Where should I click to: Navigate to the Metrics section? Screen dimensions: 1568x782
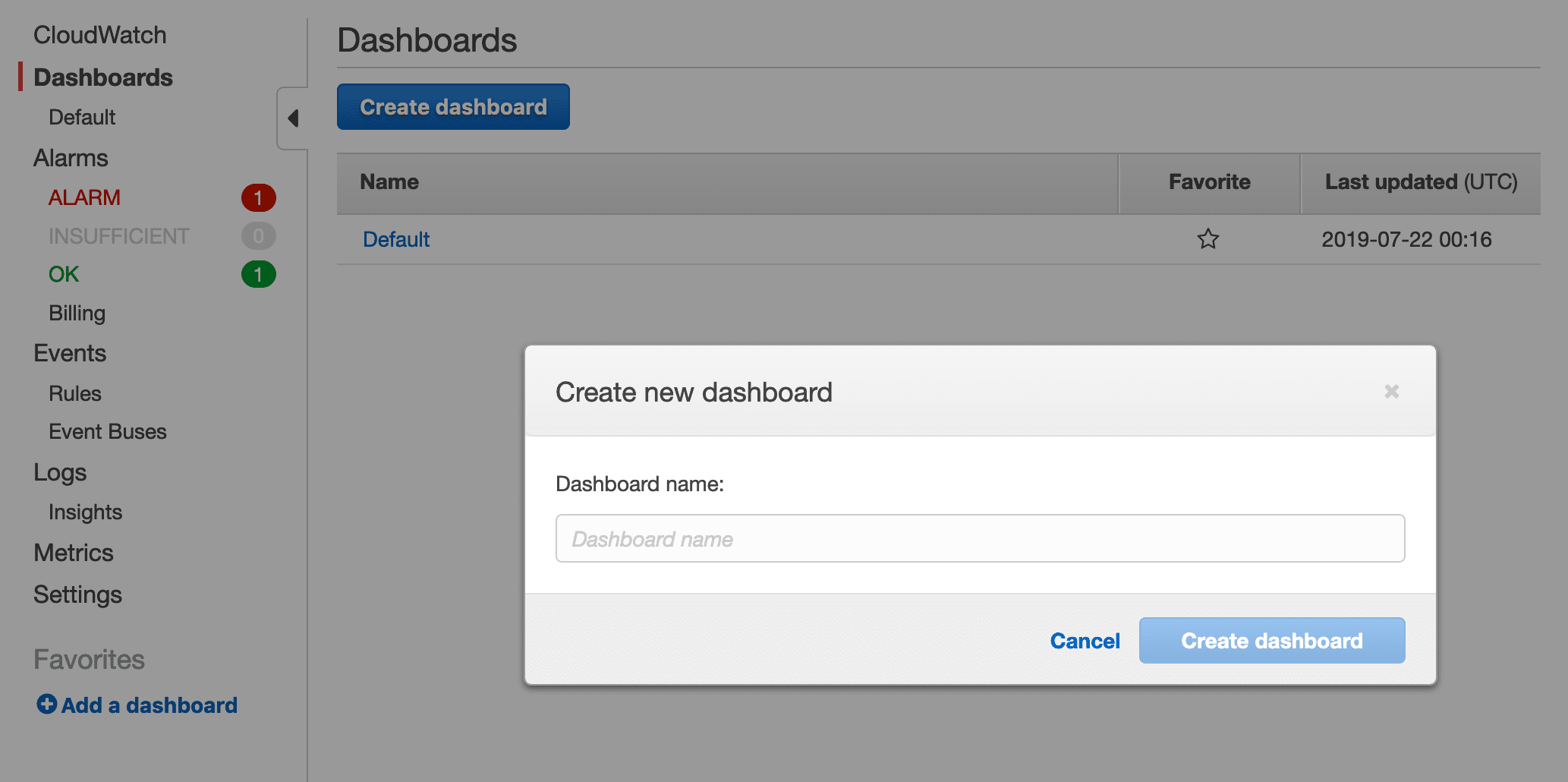click(74, 553)
